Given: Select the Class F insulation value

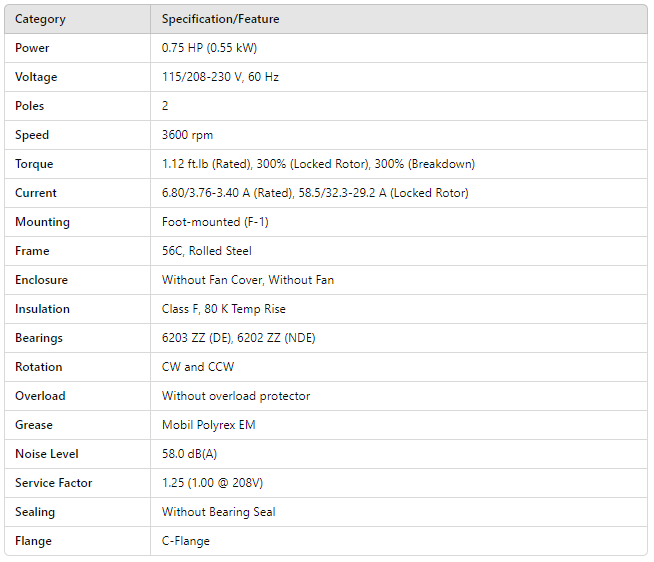Looking at the screenshot, I should point(224,309).
